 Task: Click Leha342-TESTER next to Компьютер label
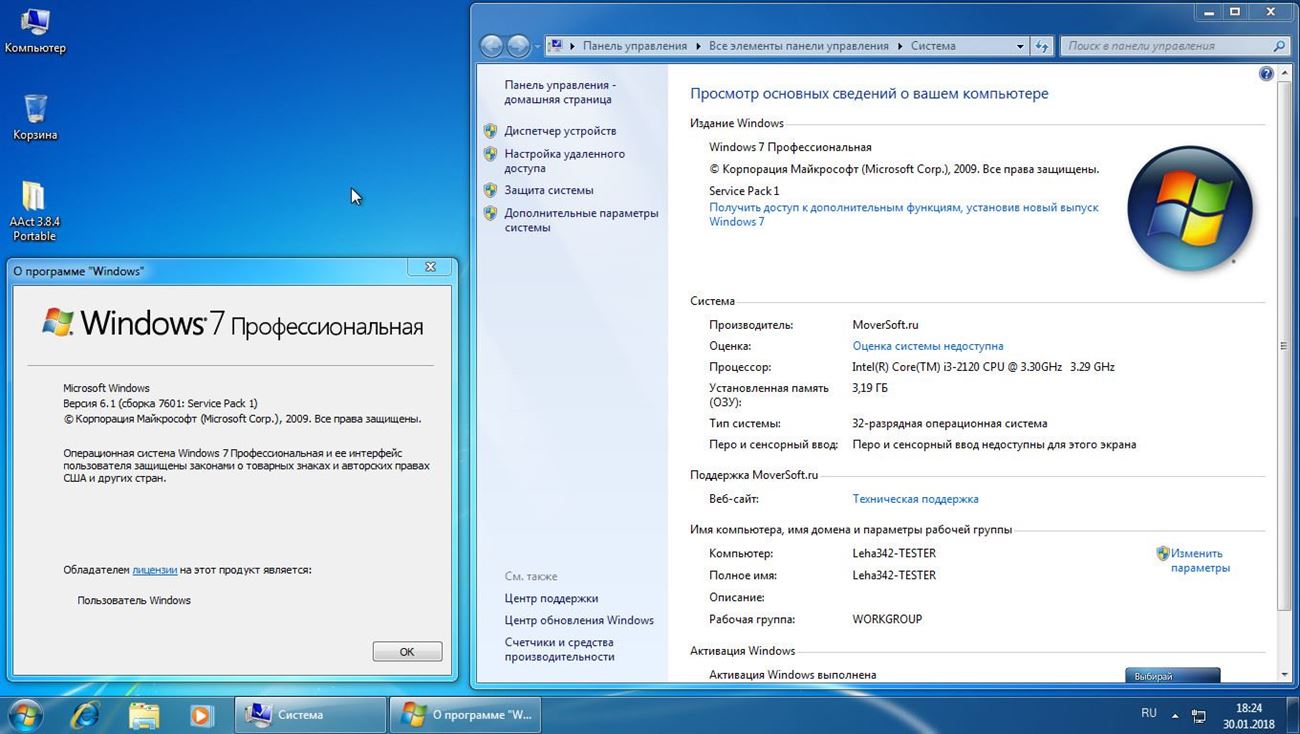click(894, 553)
